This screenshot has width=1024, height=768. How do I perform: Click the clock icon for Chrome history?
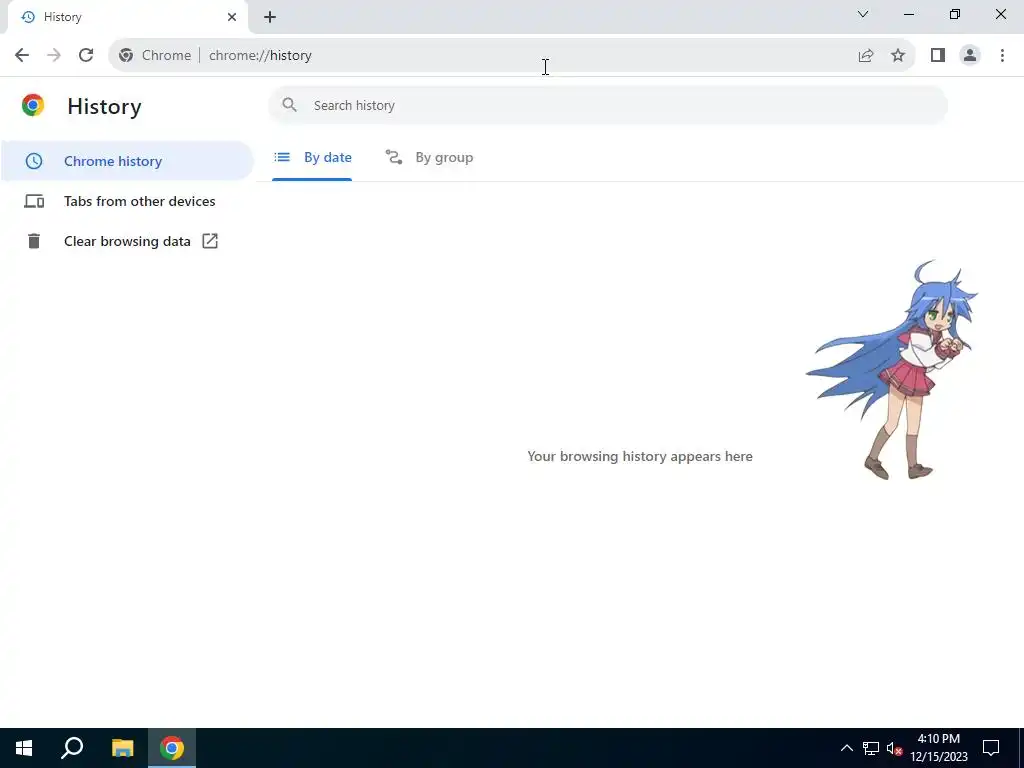point(34,161)
